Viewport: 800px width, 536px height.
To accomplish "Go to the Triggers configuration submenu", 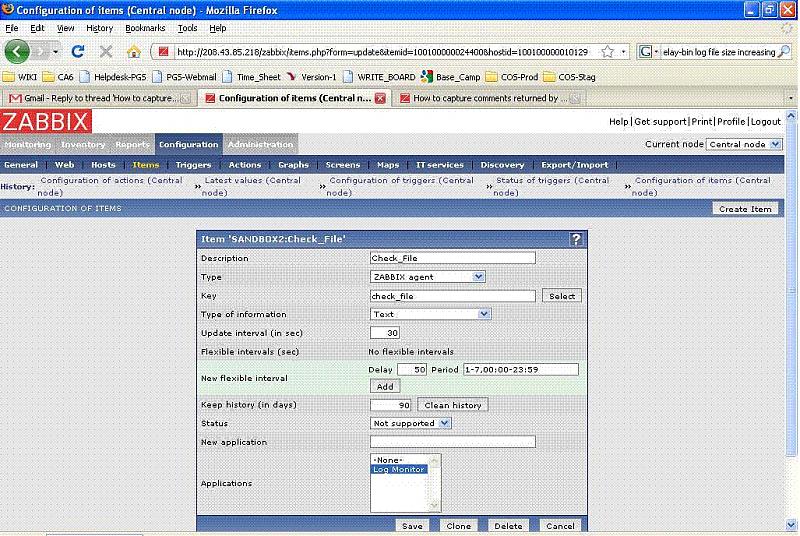I will click(x=193, y=165).
